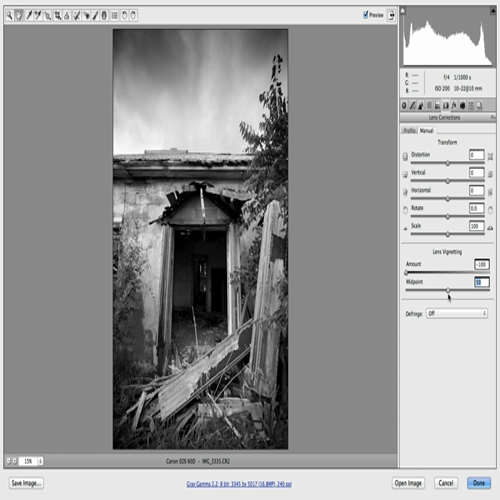Open the Basic panel tab icon

tap(404, 106)
